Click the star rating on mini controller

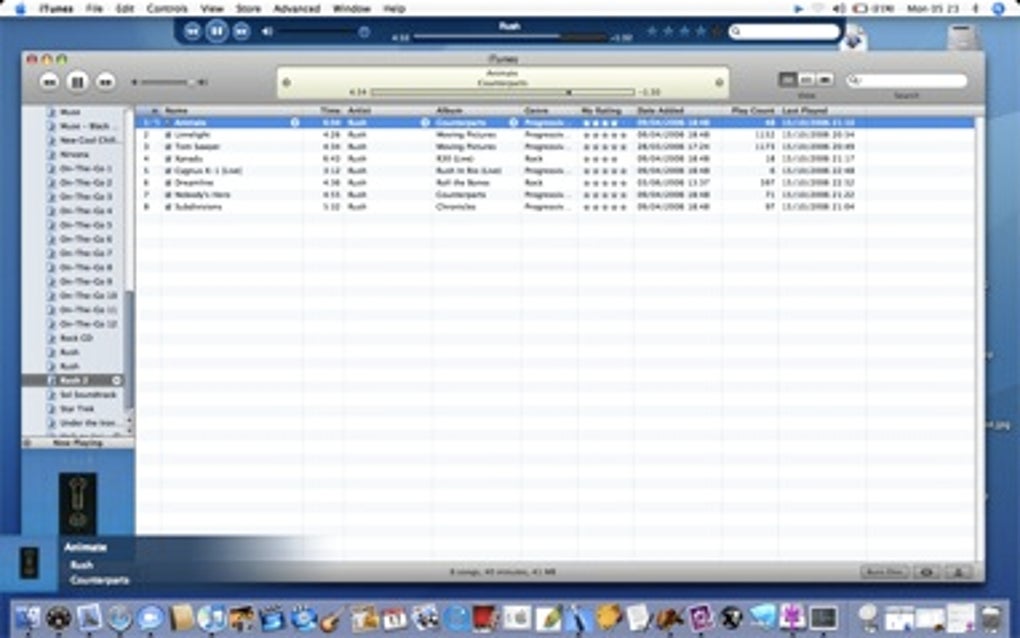pyautogui.click(x=684, y=31)
